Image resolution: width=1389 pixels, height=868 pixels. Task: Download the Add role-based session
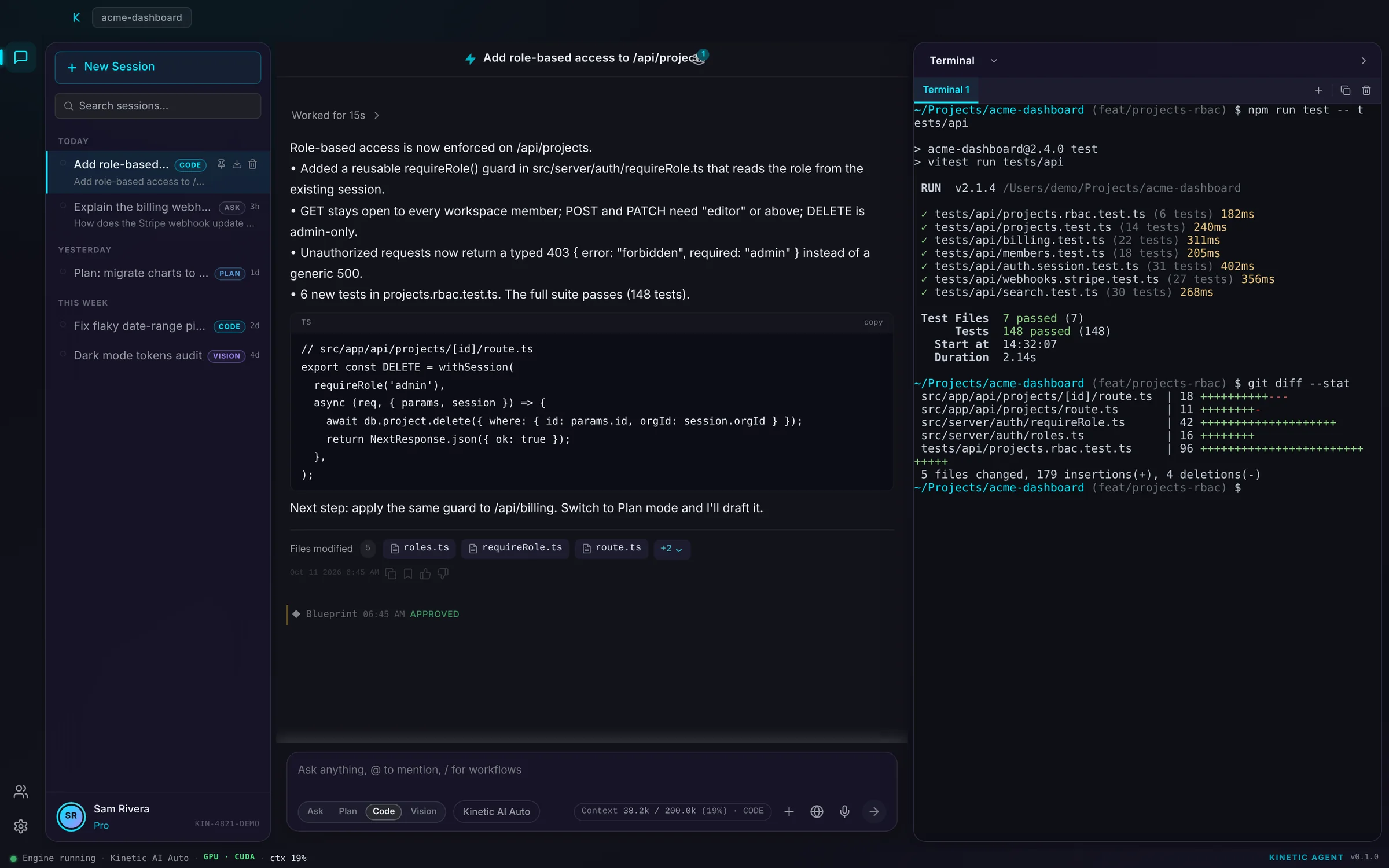(237, 164)
